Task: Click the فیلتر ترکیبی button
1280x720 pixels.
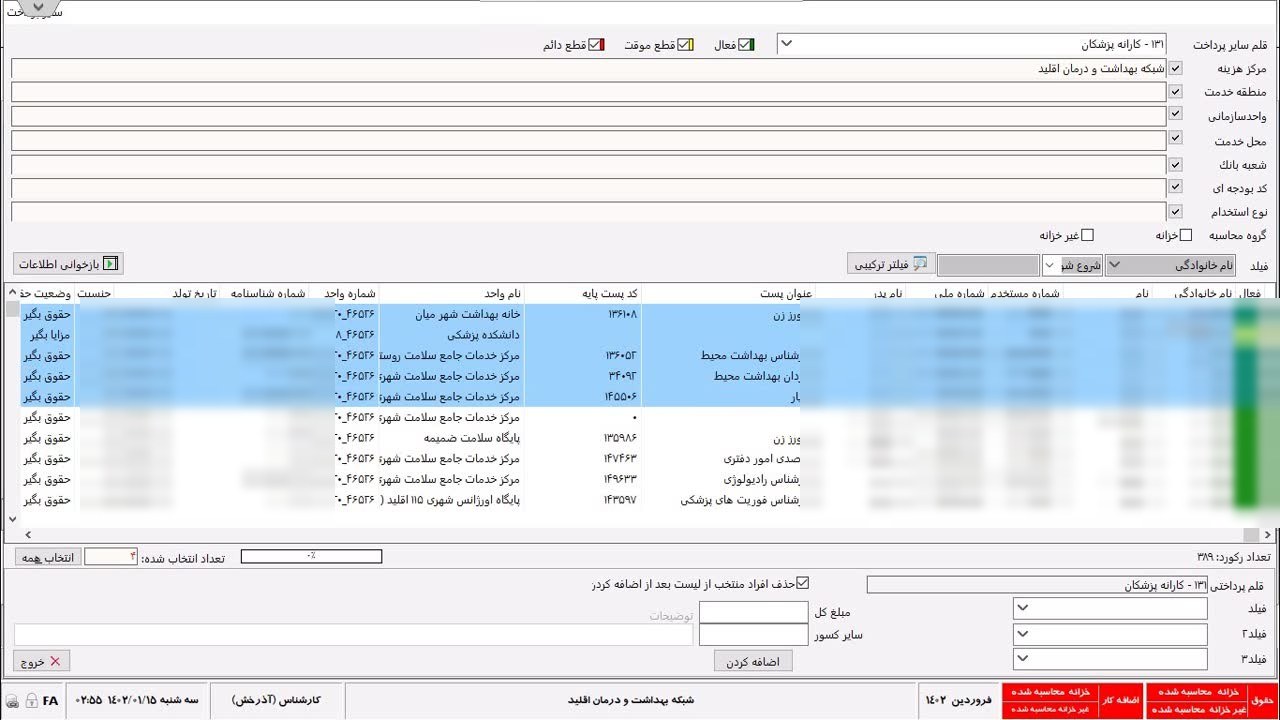Action: click(891, 264)
